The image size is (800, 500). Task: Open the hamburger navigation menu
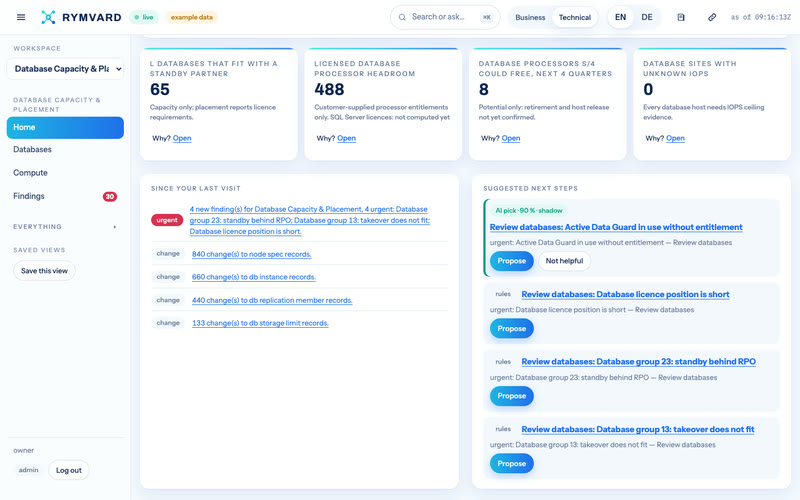pos(21,17)
